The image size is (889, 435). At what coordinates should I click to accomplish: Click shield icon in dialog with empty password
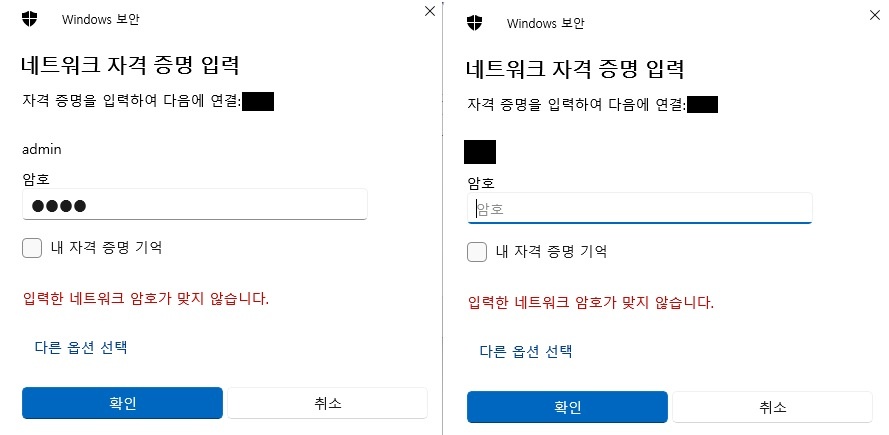pos(475,23)
